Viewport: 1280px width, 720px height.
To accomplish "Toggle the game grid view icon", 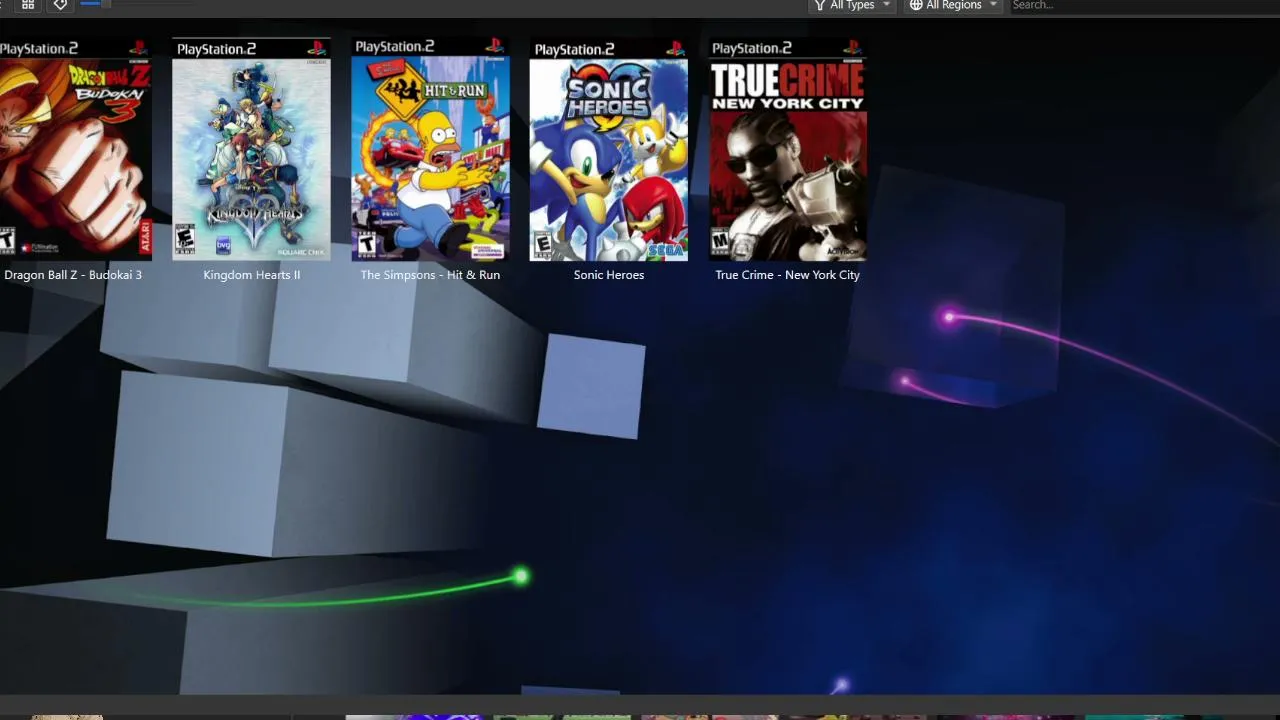I will pyautogui.click(x=28, y=5).
